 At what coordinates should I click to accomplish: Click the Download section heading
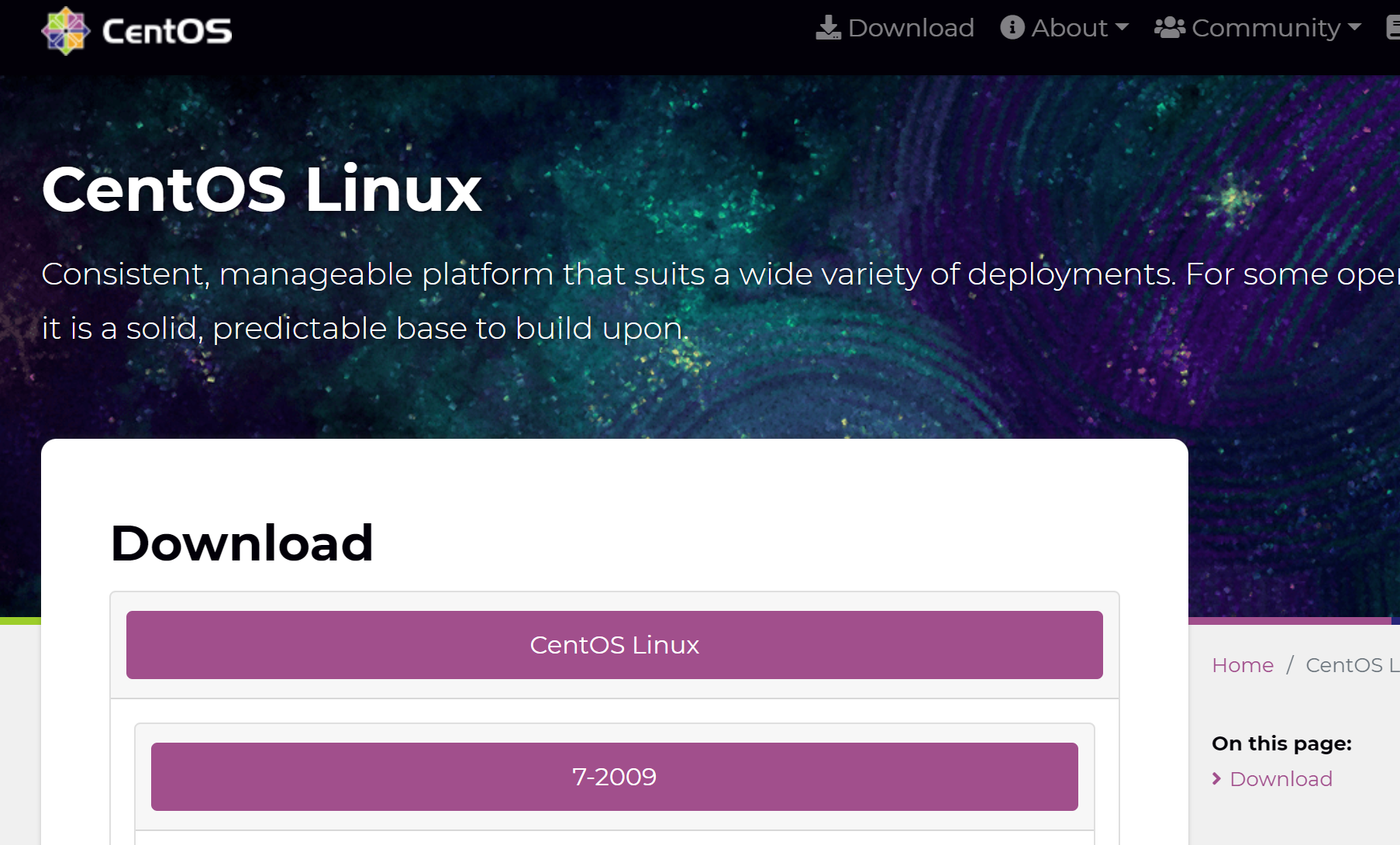[x=242, y=543]
